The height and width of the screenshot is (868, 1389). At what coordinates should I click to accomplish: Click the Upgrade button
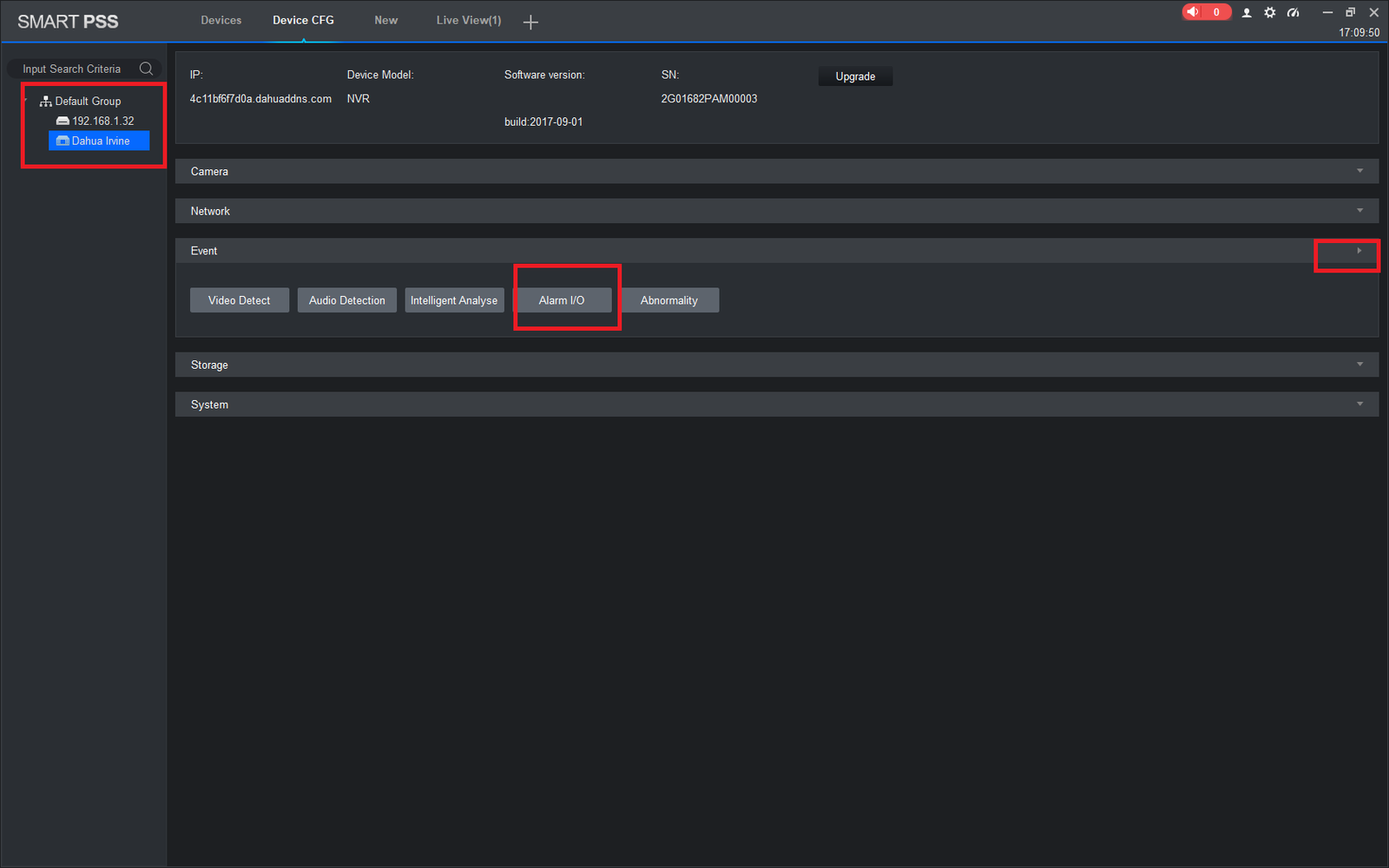(x=855, y=76)
